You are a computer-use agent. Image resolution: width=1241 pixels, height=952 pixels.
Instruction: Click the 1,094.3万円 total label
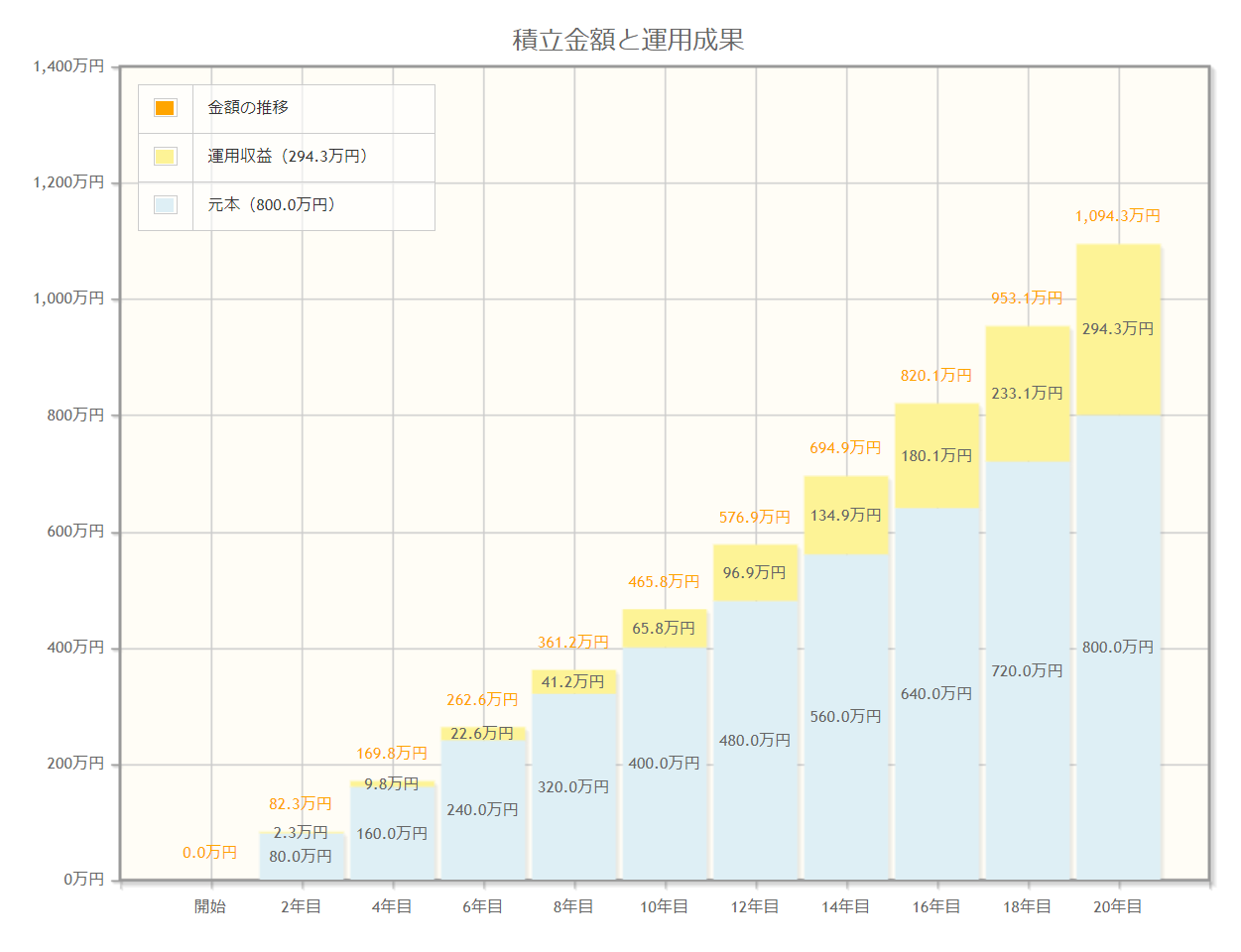pyautogui.click(x=1118, y=216)
